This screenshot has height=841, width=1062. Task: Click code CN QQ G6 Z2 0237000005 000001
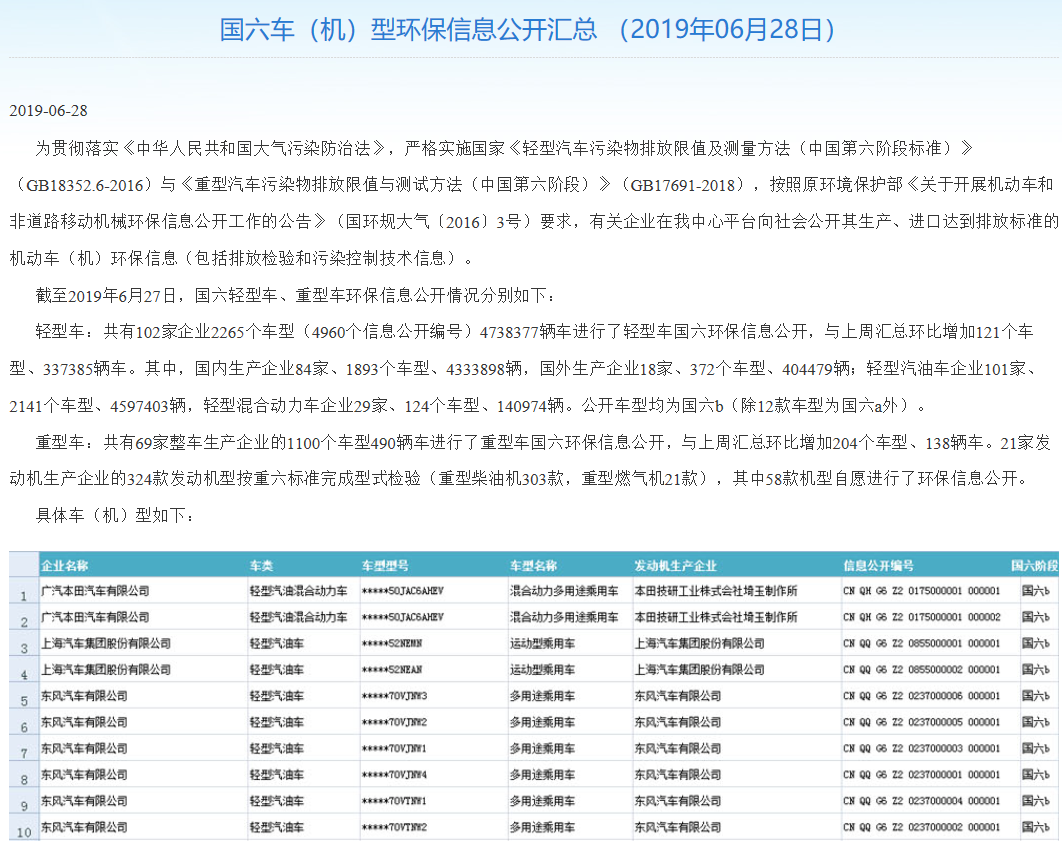coord(921,722)
